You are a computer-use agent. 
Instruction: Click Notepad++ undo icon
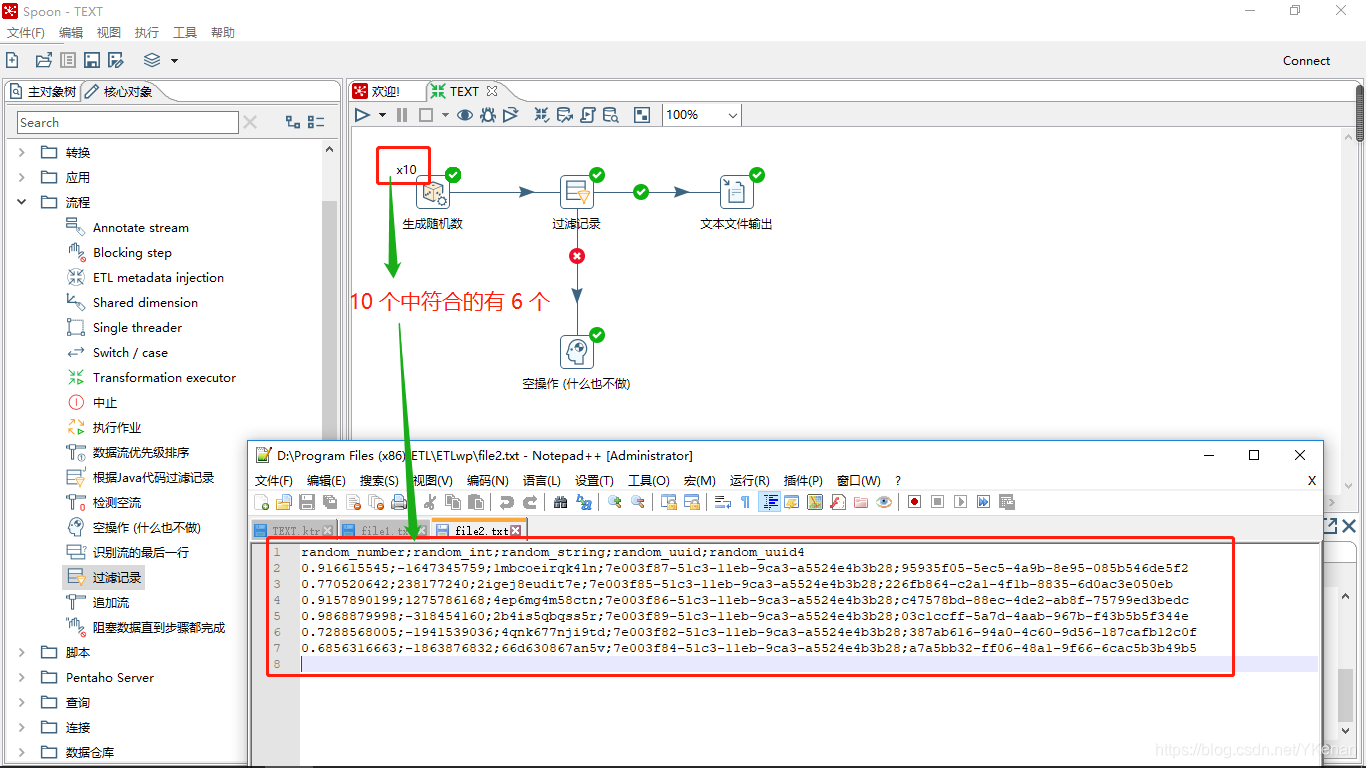click(506, 502)
